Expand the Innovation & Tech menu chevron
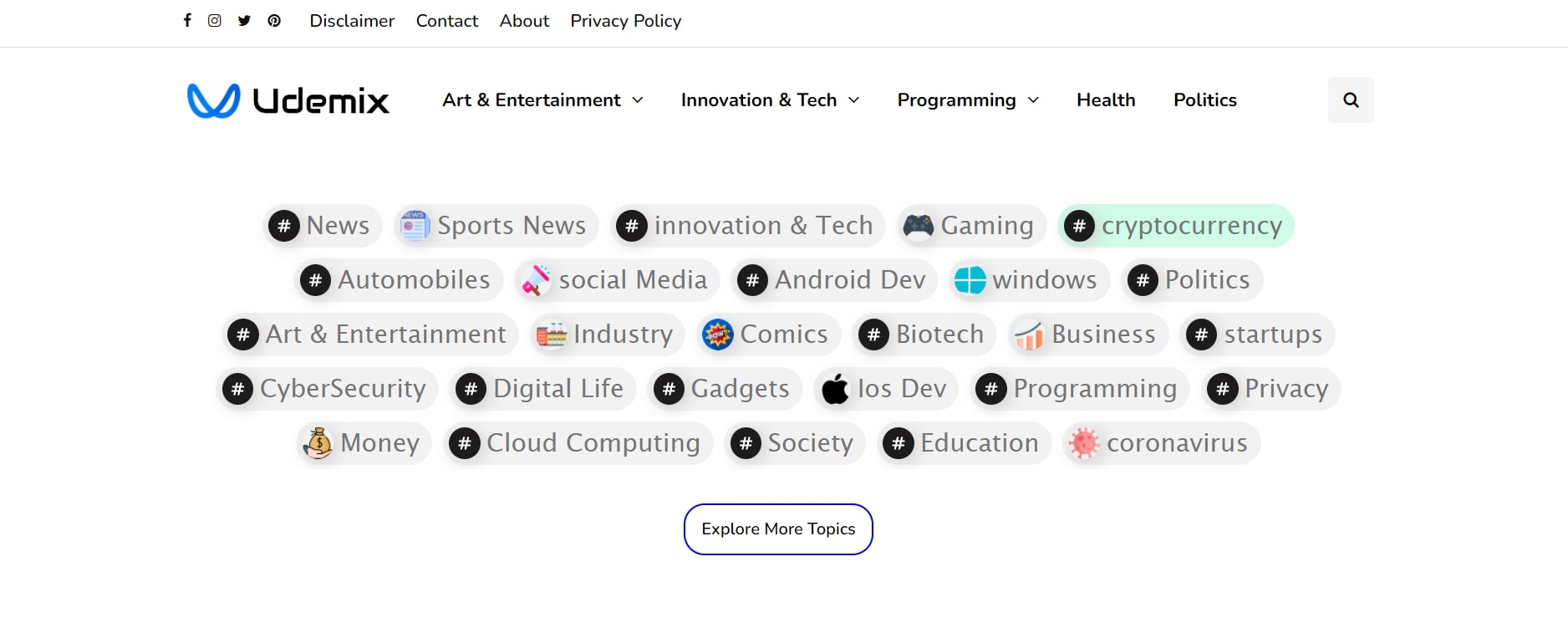The image size is (1568, 618). click(853, 100)
